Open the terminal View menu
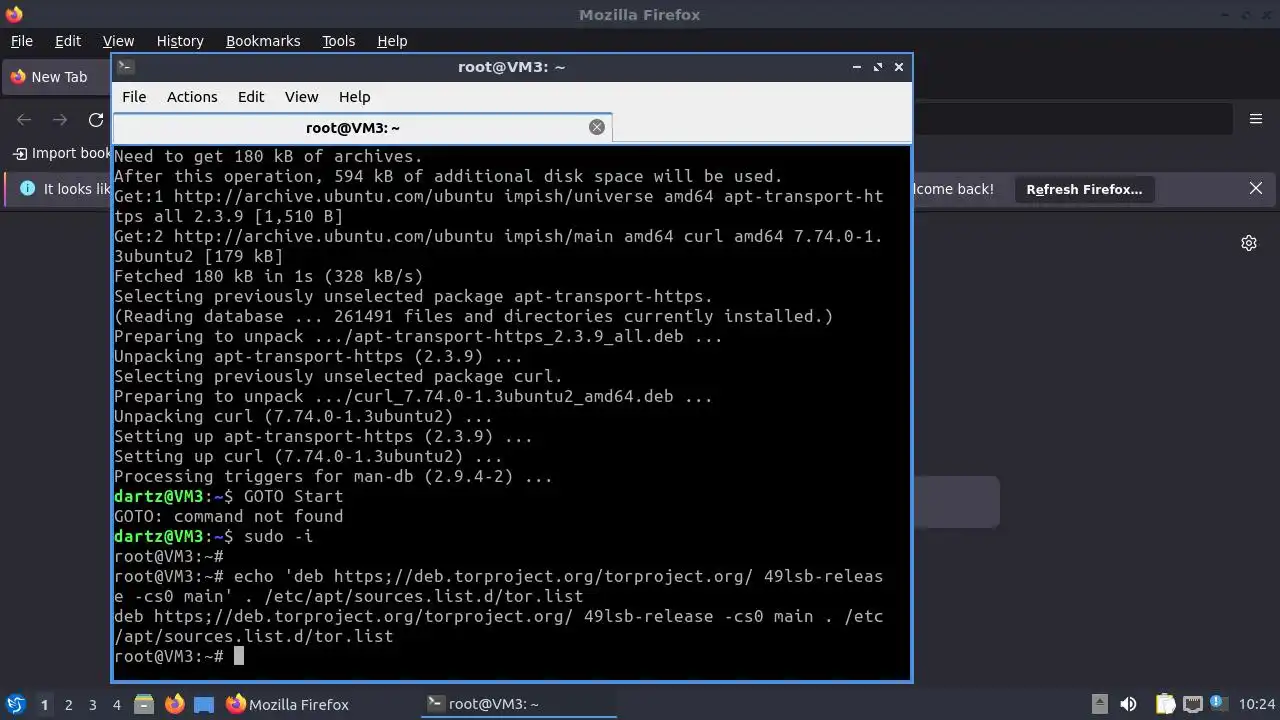Screen dimensions: 1280x720 pos(301,97)
